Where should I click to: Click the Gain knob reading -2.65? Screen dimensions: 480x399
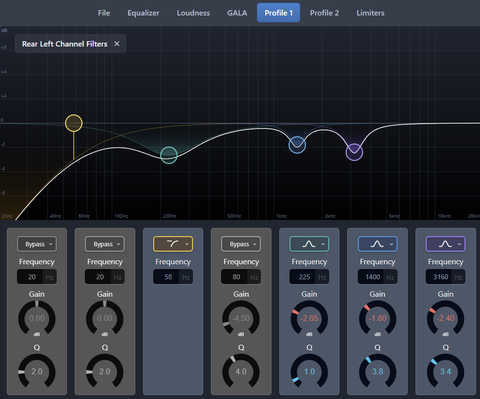(x=309, y=318)
